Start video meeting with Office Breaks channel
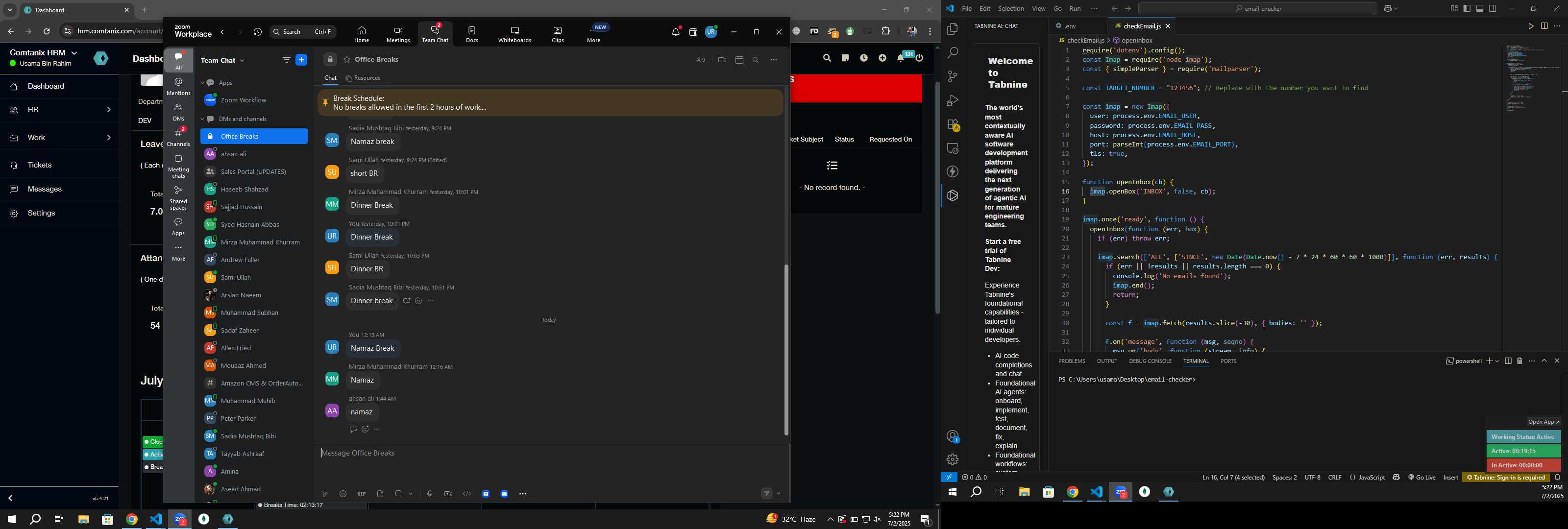This screenshot has height=529, width=1568. (722, 60)
